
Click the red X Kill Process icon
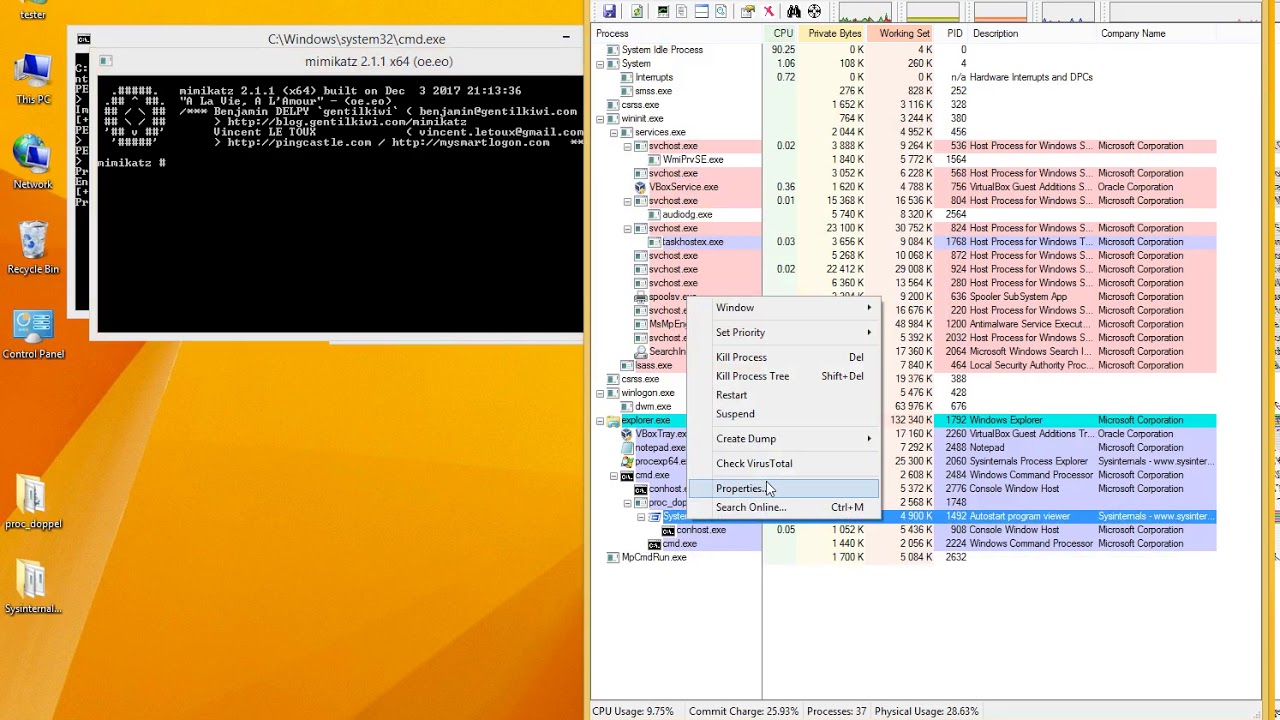click(x=769, y=11)
